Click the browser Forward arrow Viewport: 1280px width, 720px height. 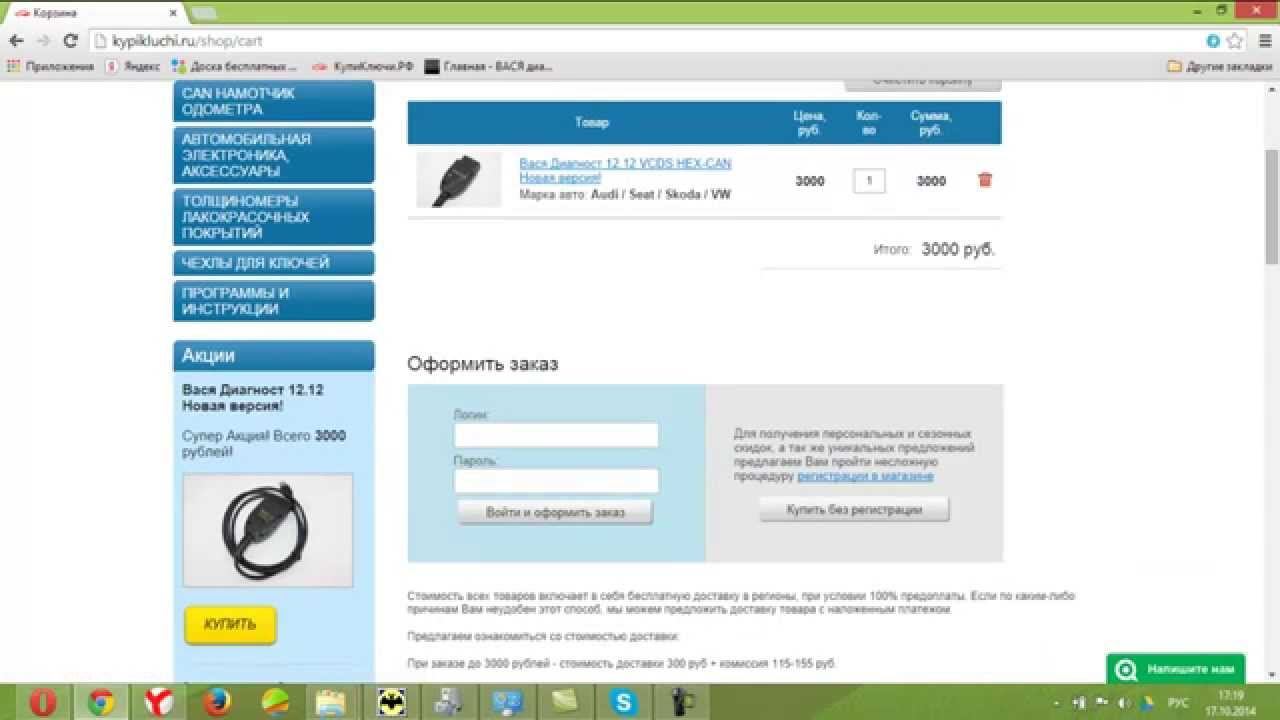click(x=43, y=41)
